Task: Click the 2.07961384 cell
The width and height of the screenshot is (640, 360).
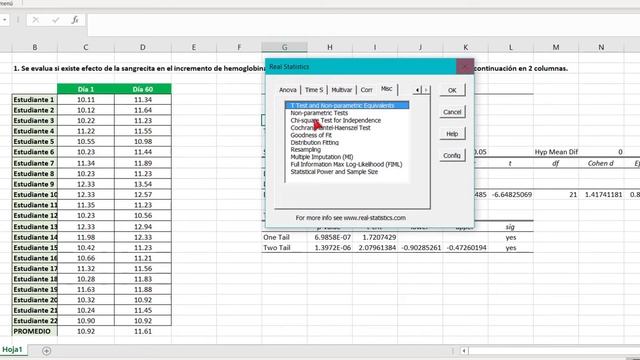Action: click(375, 248)
